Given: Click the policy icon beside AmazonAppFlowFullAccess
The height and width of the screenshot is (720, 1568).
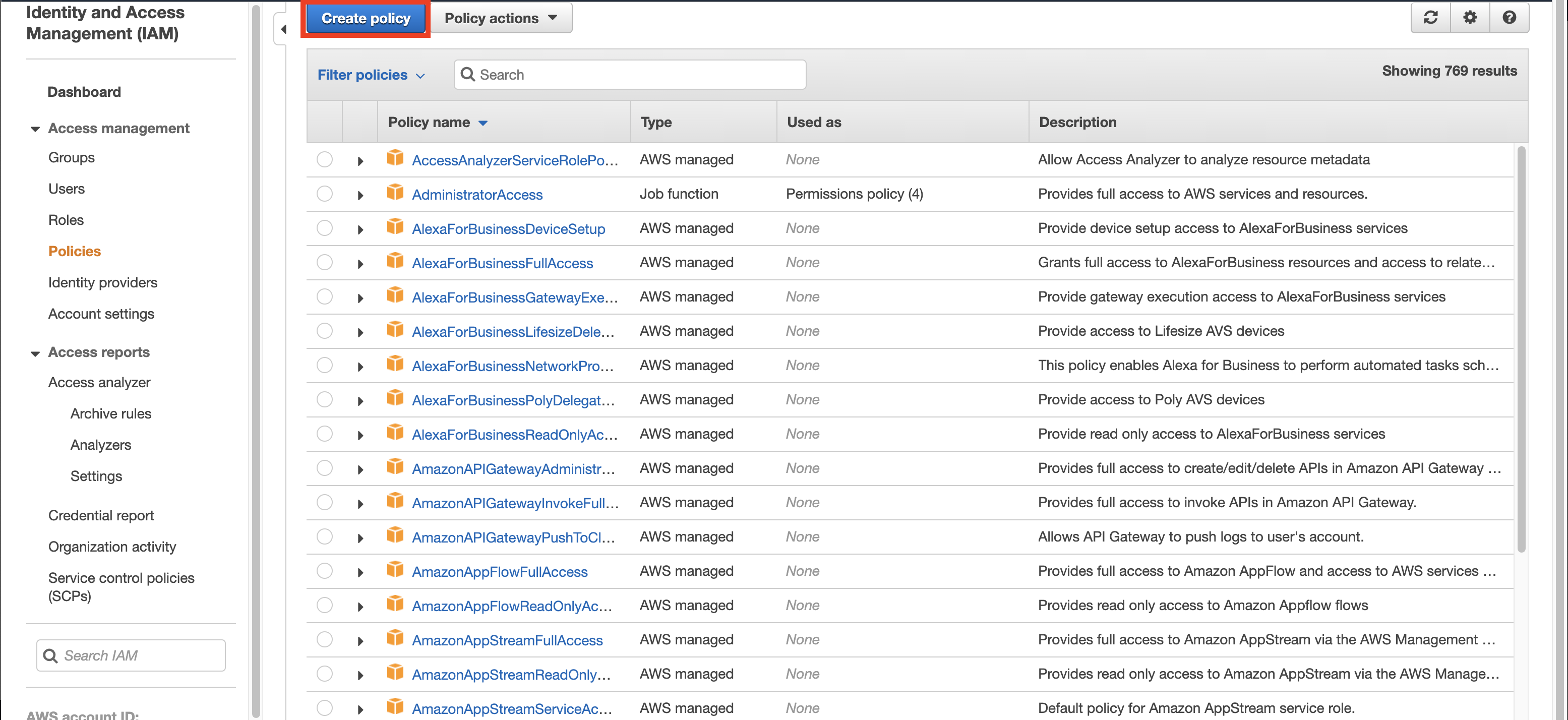Looking at the screenshot, I should 395,570.
